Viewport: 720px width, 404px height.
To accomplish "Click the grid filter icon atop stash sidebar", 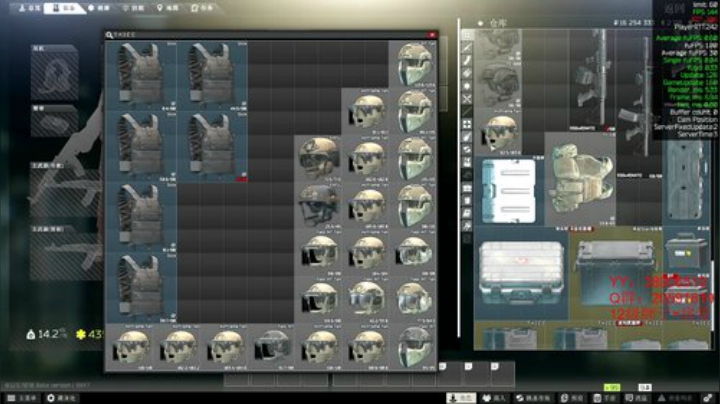I will pos(467,35).
